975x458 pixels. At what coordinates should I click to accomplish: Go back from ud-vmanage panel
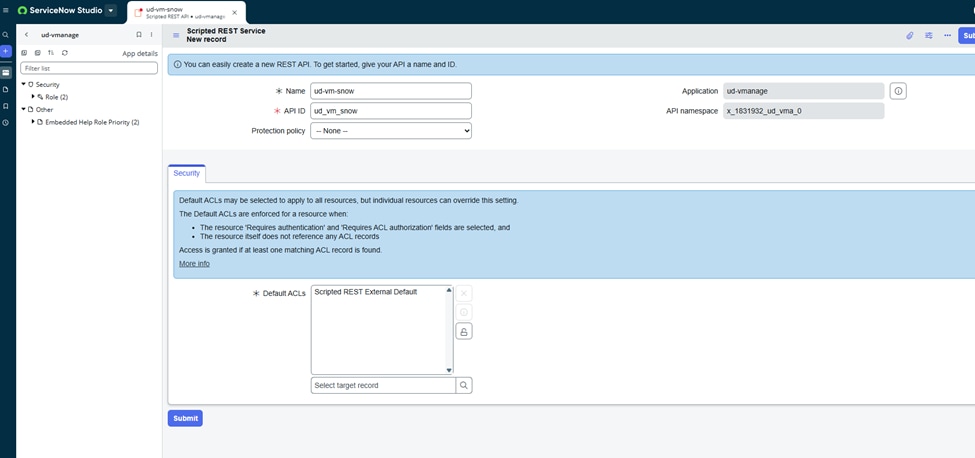(26, 35)
